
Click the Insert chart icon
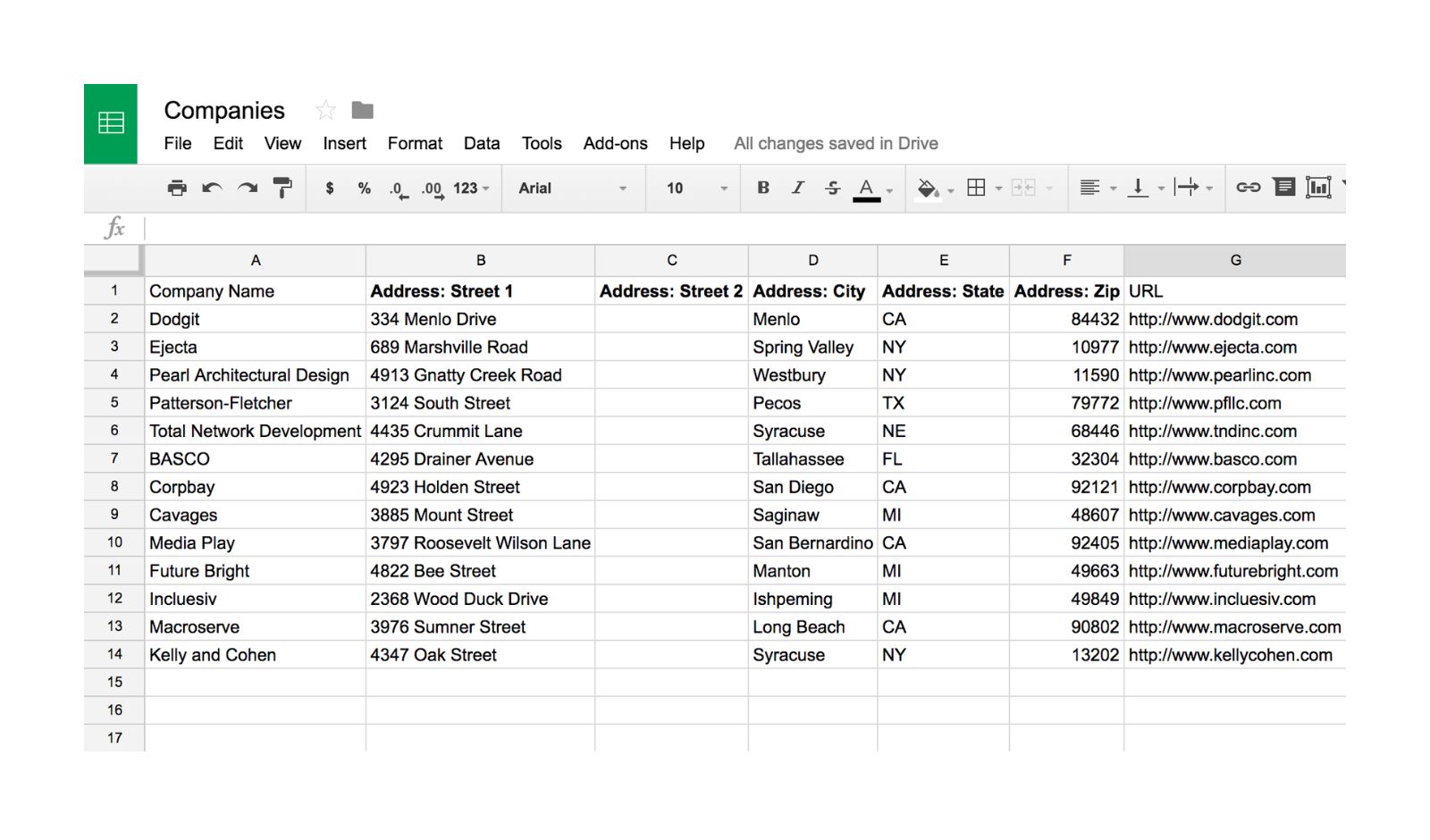pyautogui.click(x=1318, y=188)
